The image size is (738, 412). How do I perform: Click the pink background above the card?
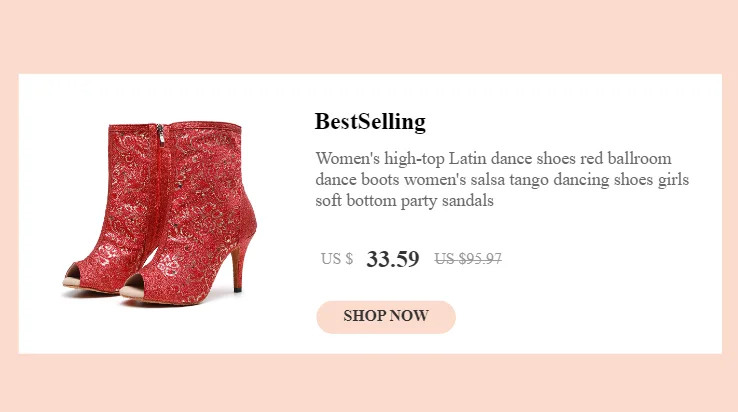click(369, 35)
